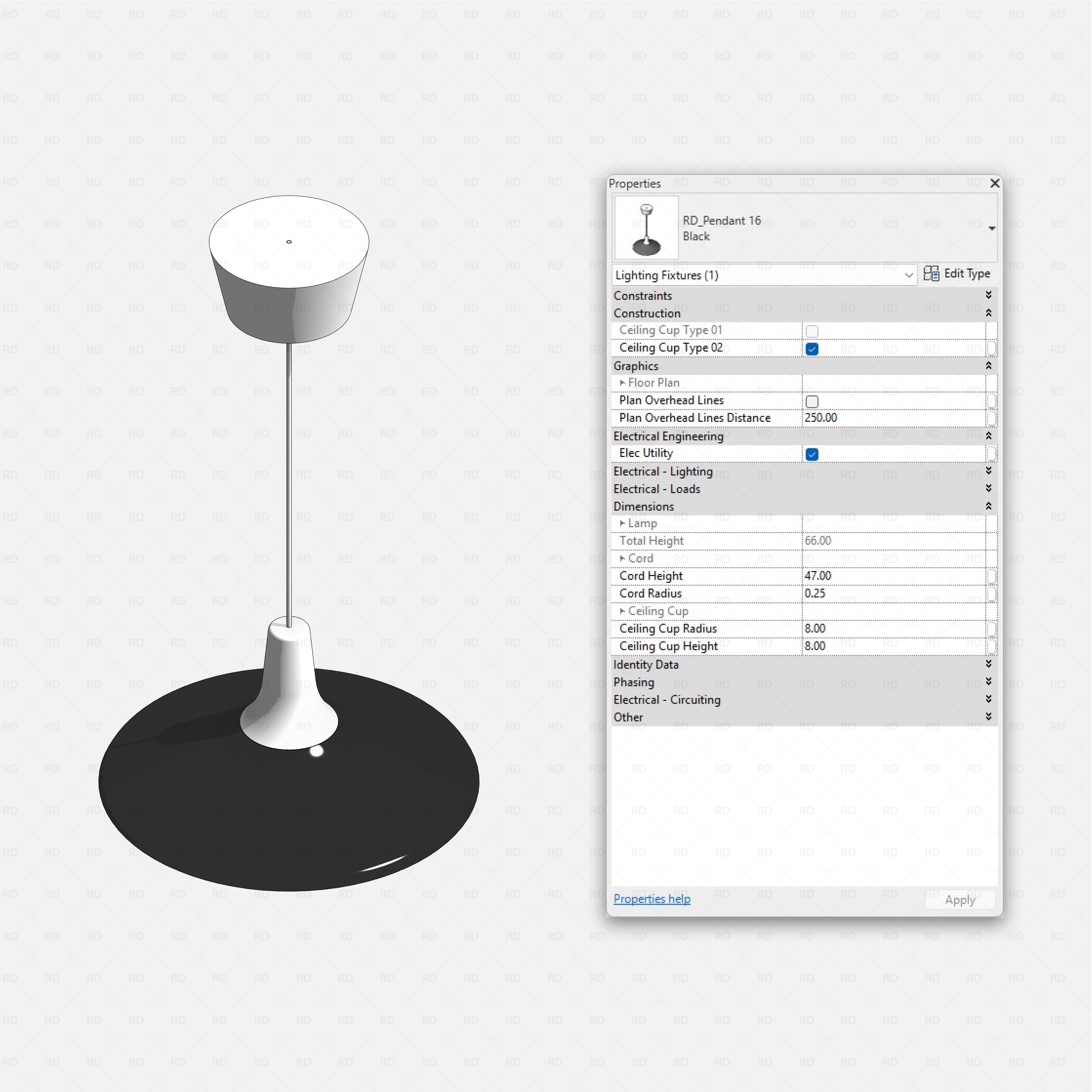The height and width of the screenshot is (1092, 1092).
Task: Click the RD_Pendant 16 type thumbnail
Action: click(x=646, y=227)
